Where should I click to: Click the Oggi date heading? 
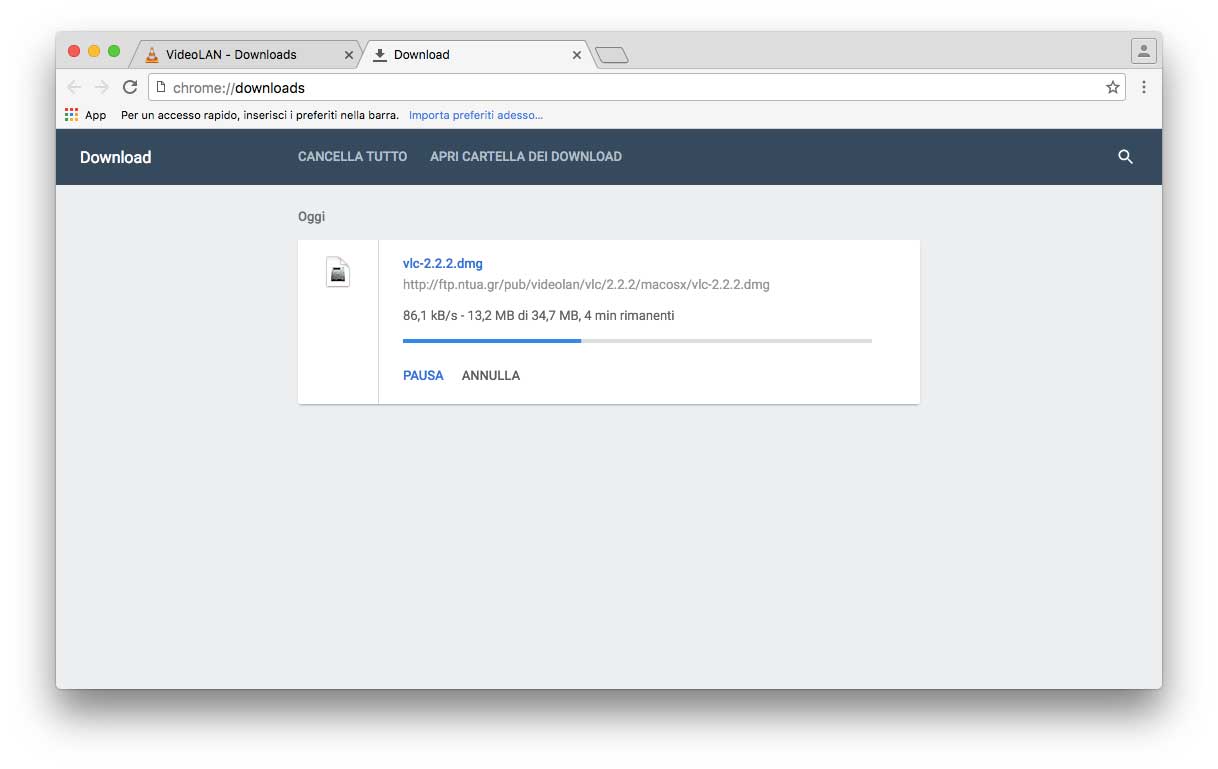tap(311, 217)
